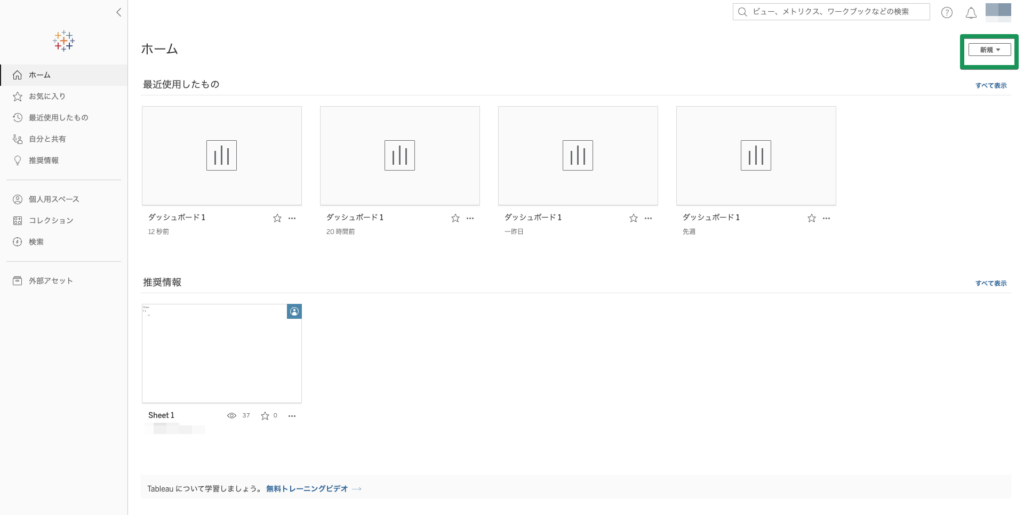Open more actions menu for the 一昨日 dashboard
The height and width of the screenshot is (515, 1024).
[x=648, y=217]
